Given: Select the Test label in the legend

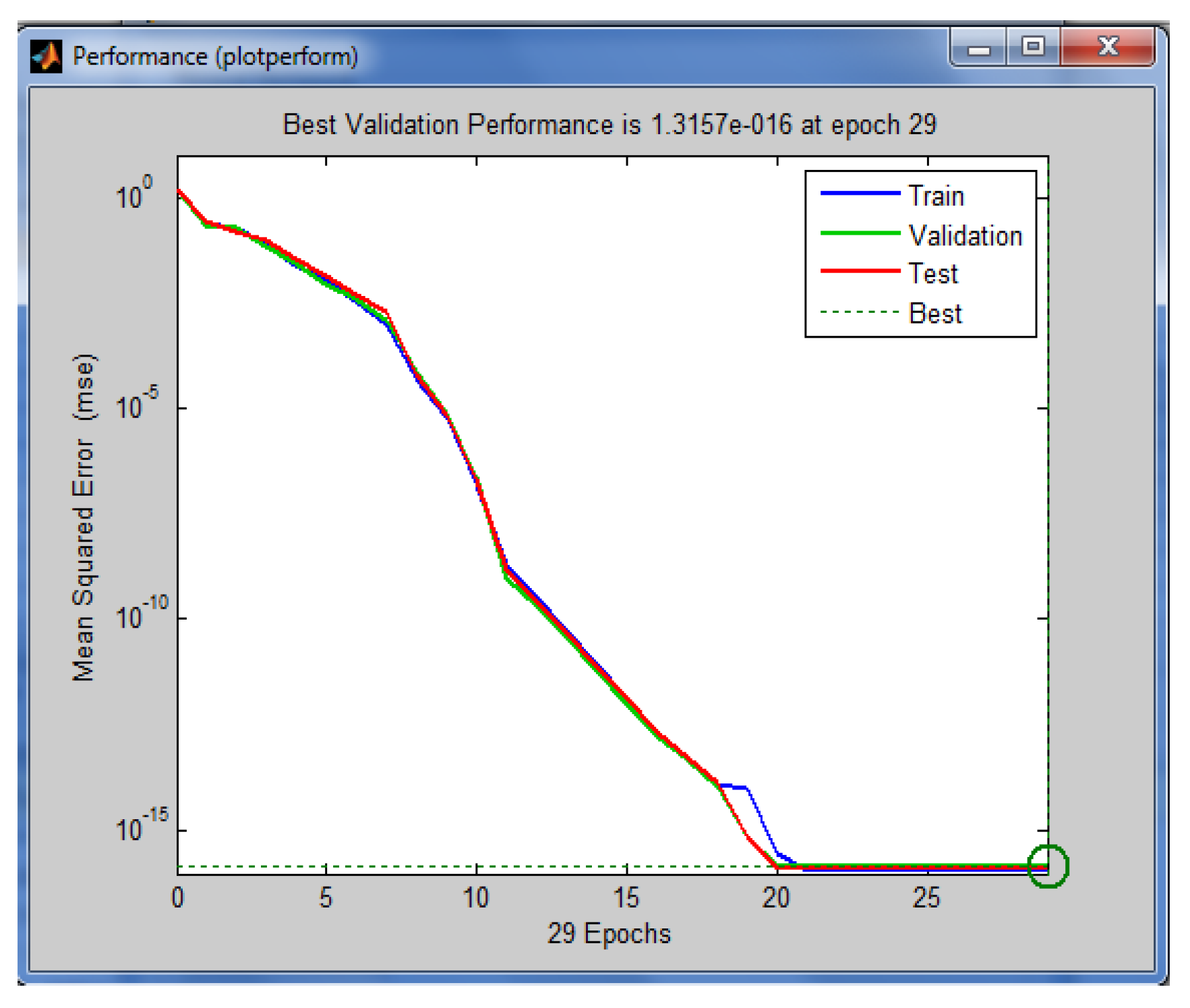Looking at the screenshot, I should pos(932,274).
